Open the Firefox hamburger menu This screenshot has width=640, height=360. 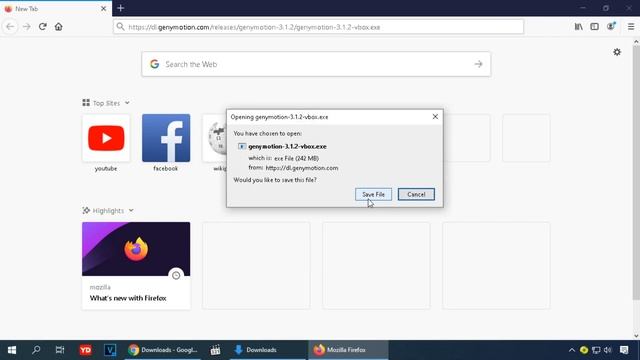[631, 27]
